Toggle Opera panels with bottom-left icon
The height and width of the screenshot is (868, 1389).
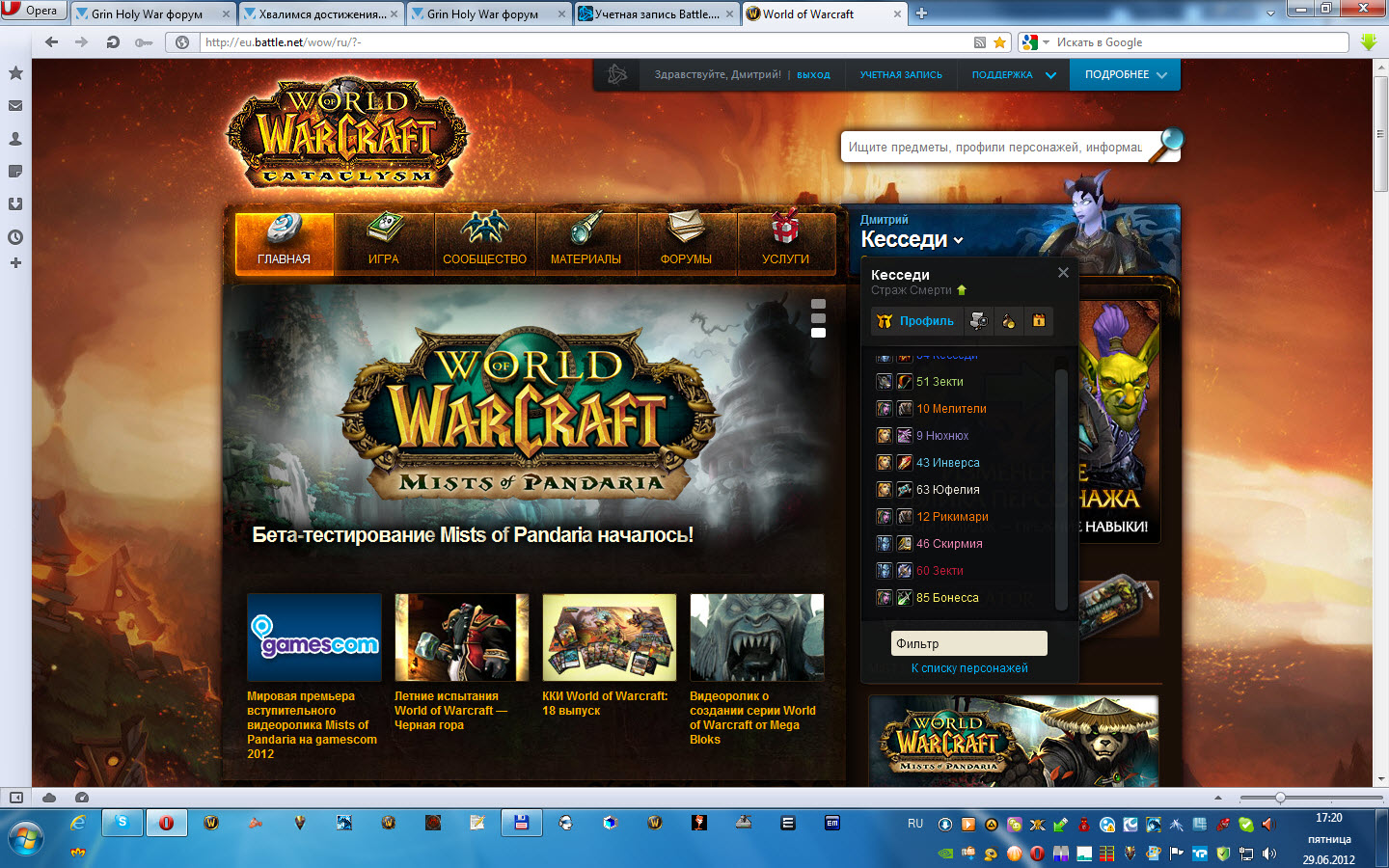coord(15,798)
